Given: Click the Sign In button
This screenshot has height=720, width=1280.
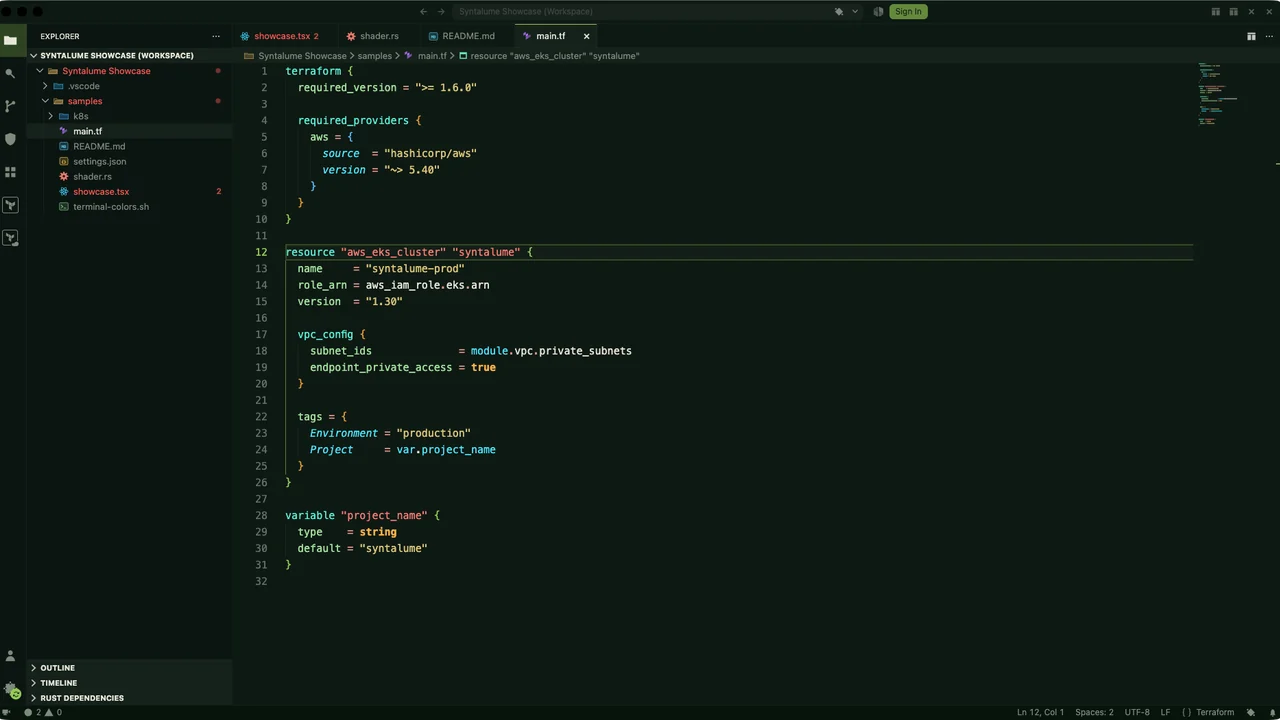Looking at the screenshot, I should click(908, 11).
